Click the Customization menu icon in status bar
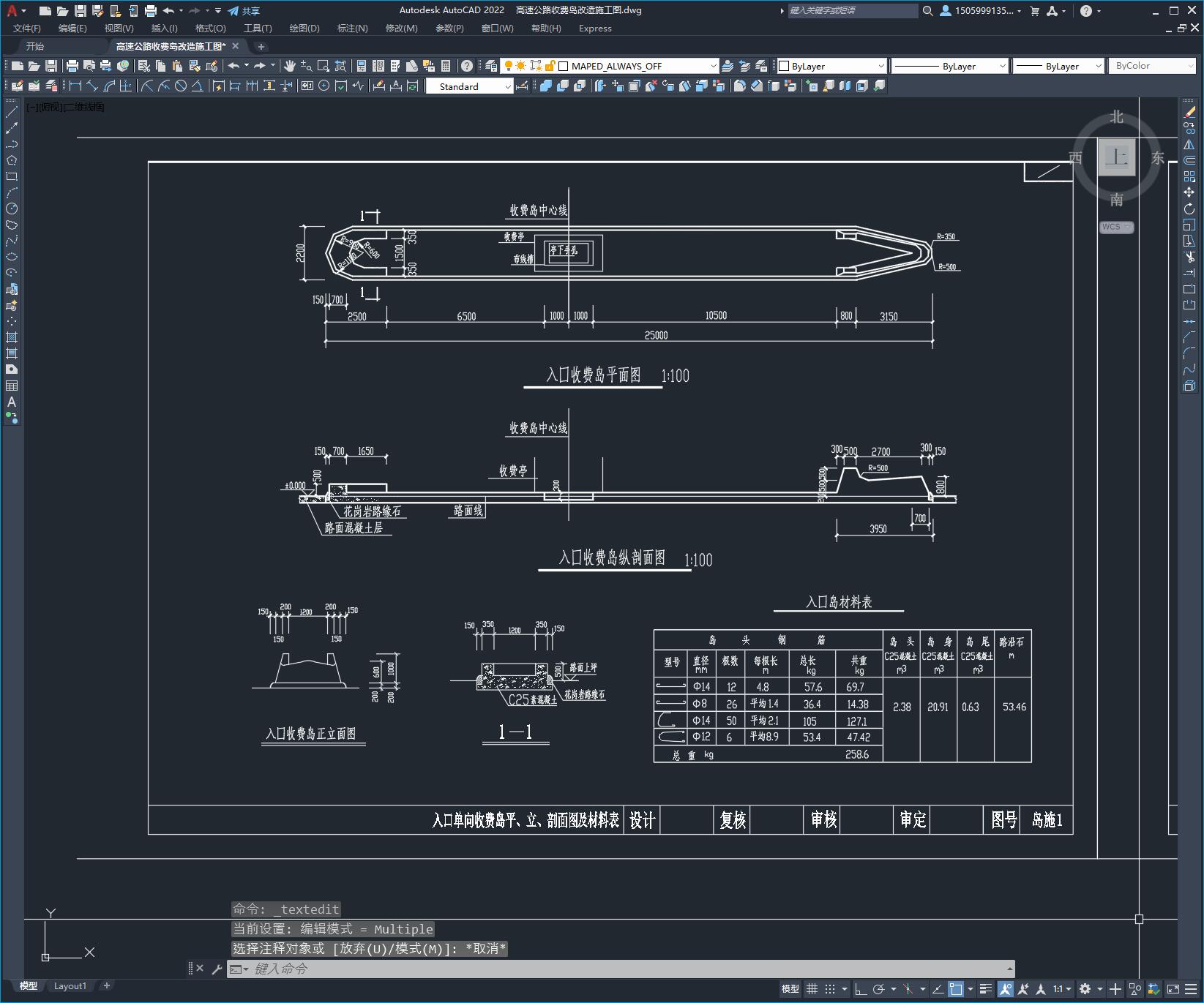 (x=1191, y=989)
